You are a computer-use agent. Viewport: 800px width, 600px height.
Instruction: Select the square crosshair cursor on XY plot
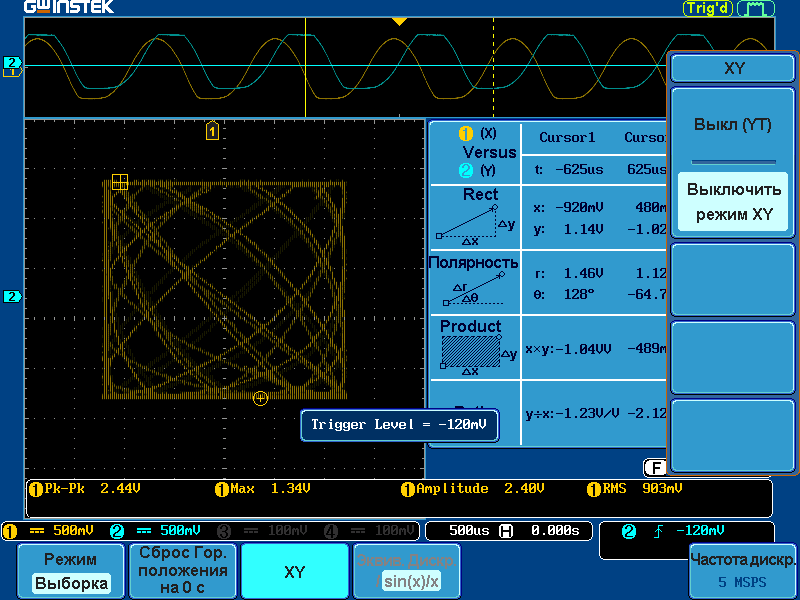[120, 181]
